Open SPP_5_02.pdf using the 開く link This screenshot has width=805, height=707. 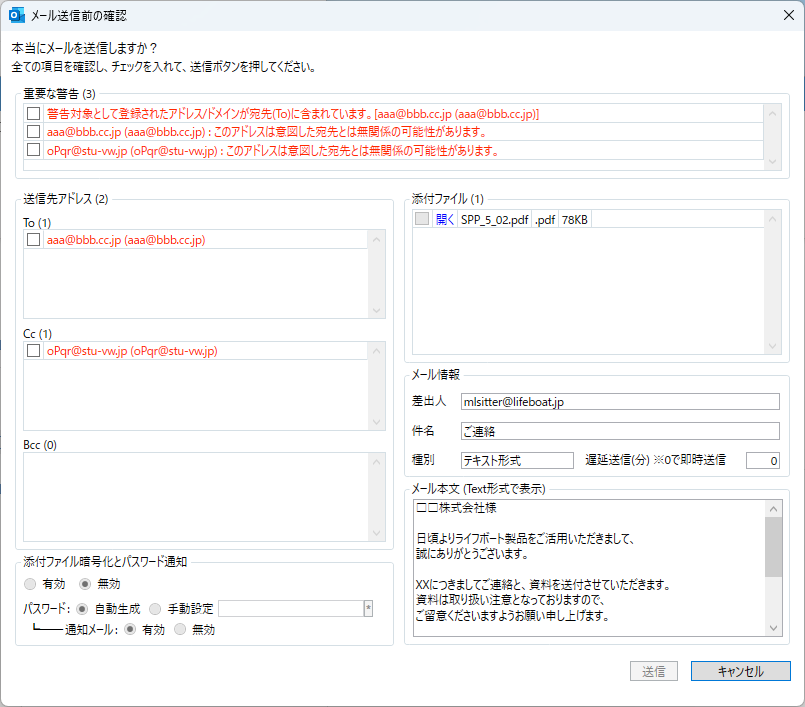(445, 219)
